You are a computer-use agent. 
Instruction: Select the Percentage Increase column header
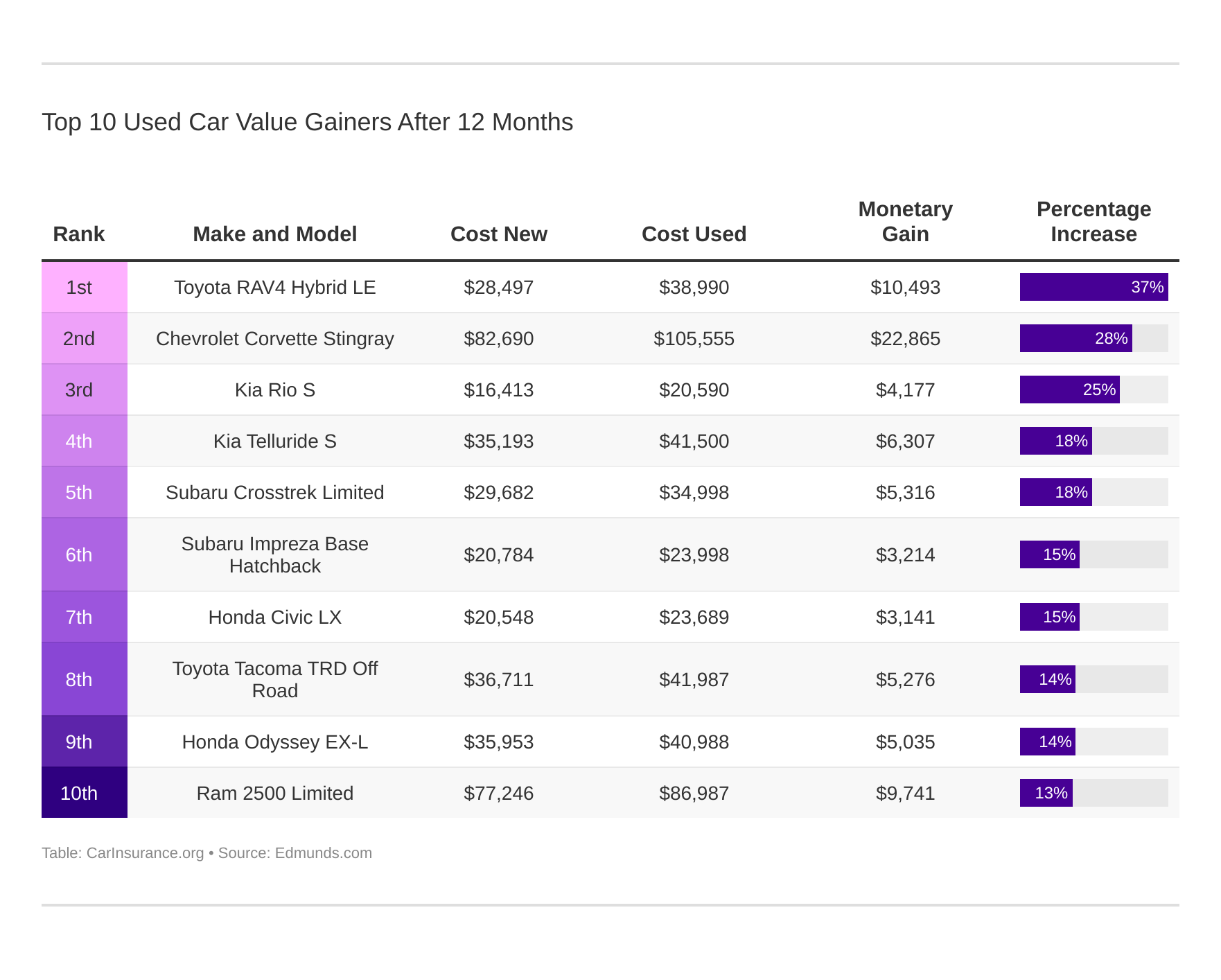[x=1093, y=222]
